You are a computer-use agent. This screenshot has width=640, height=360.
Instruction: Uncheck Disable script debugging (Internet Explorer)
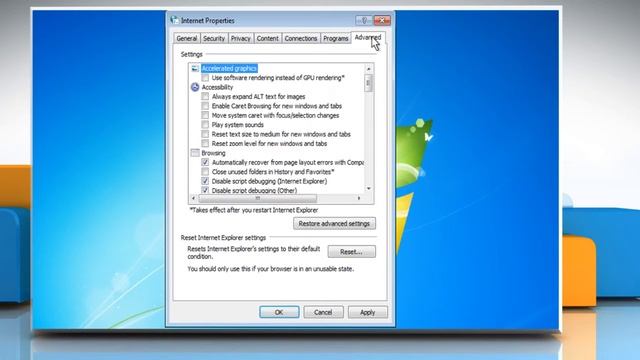[x=205, y=181]
